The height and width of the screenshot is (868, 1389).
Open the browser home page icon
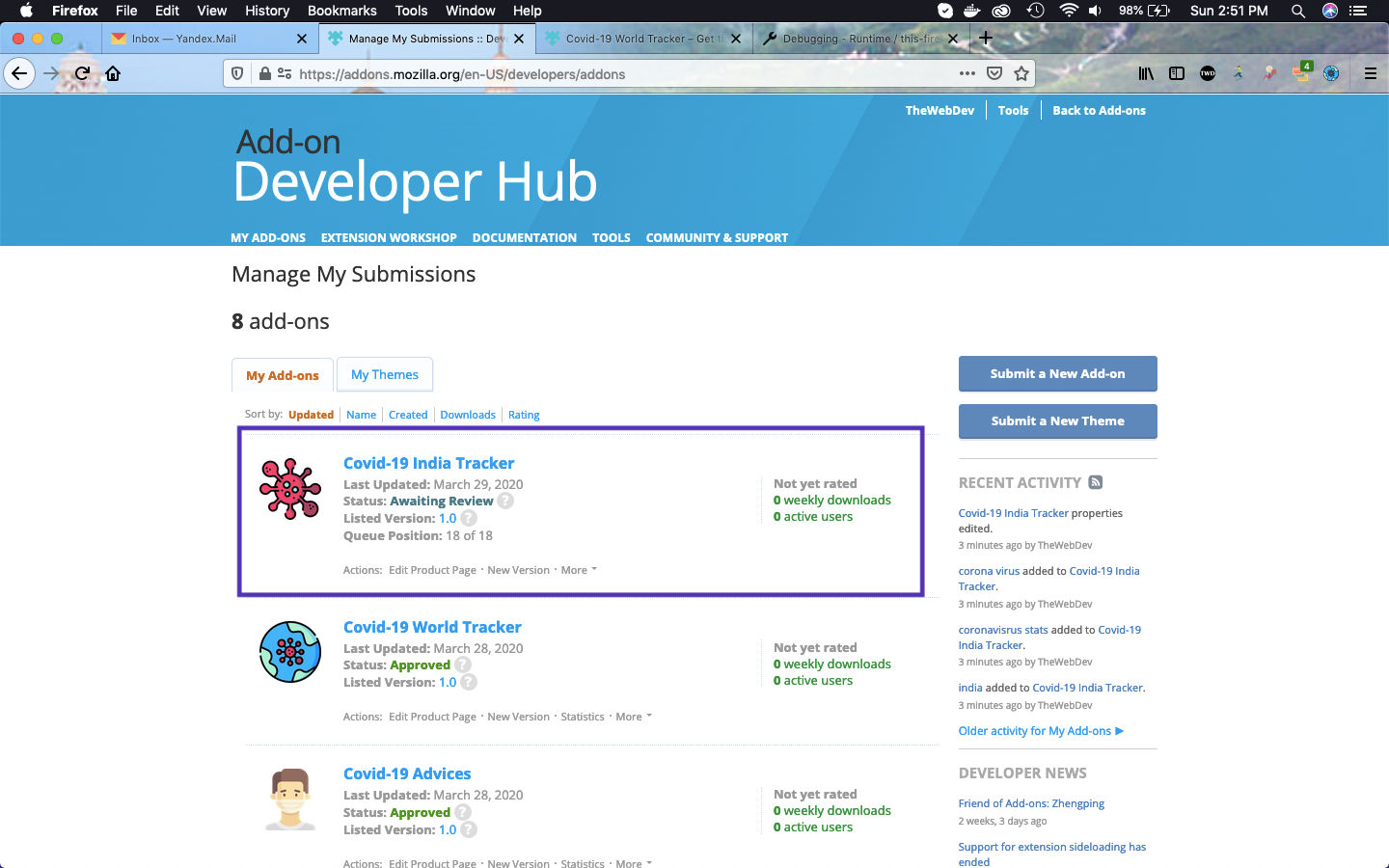tap(113, 73)
